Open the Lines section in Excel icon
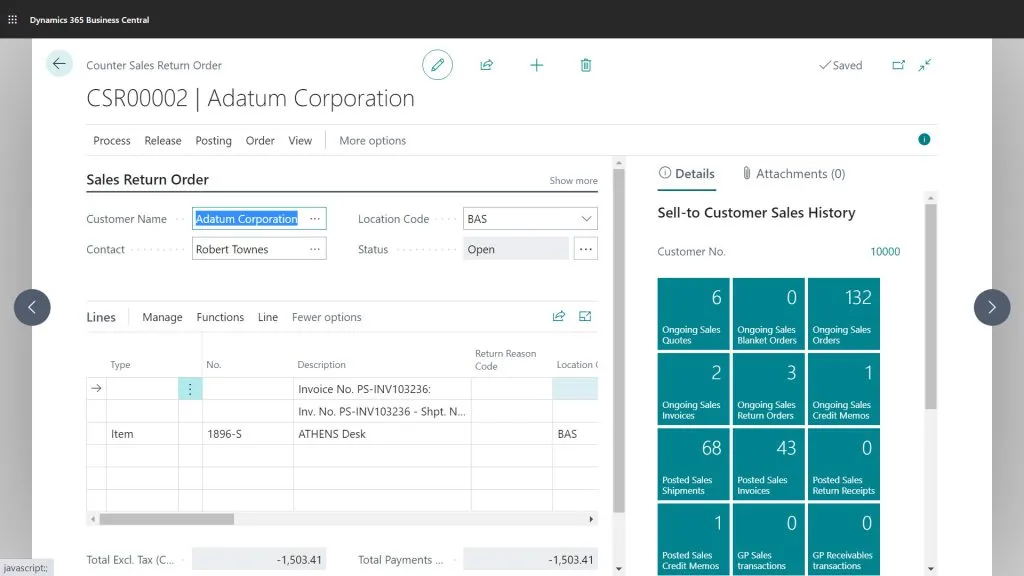Image resolution: width=1024 pixels, height=576 pixels. [x=585, y=316]
